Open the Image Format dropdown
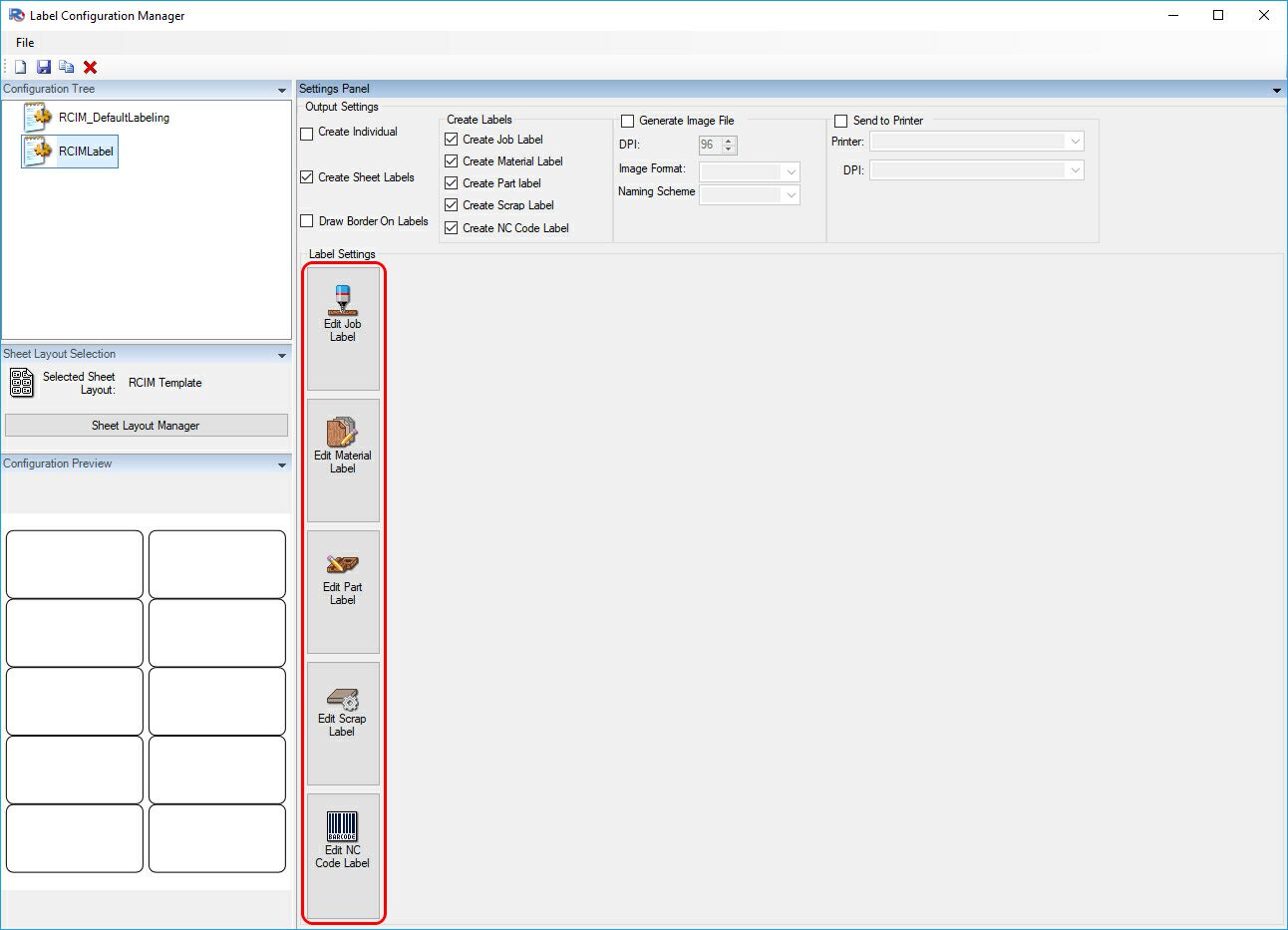The image size is (1288, 930). click(749, 170)
